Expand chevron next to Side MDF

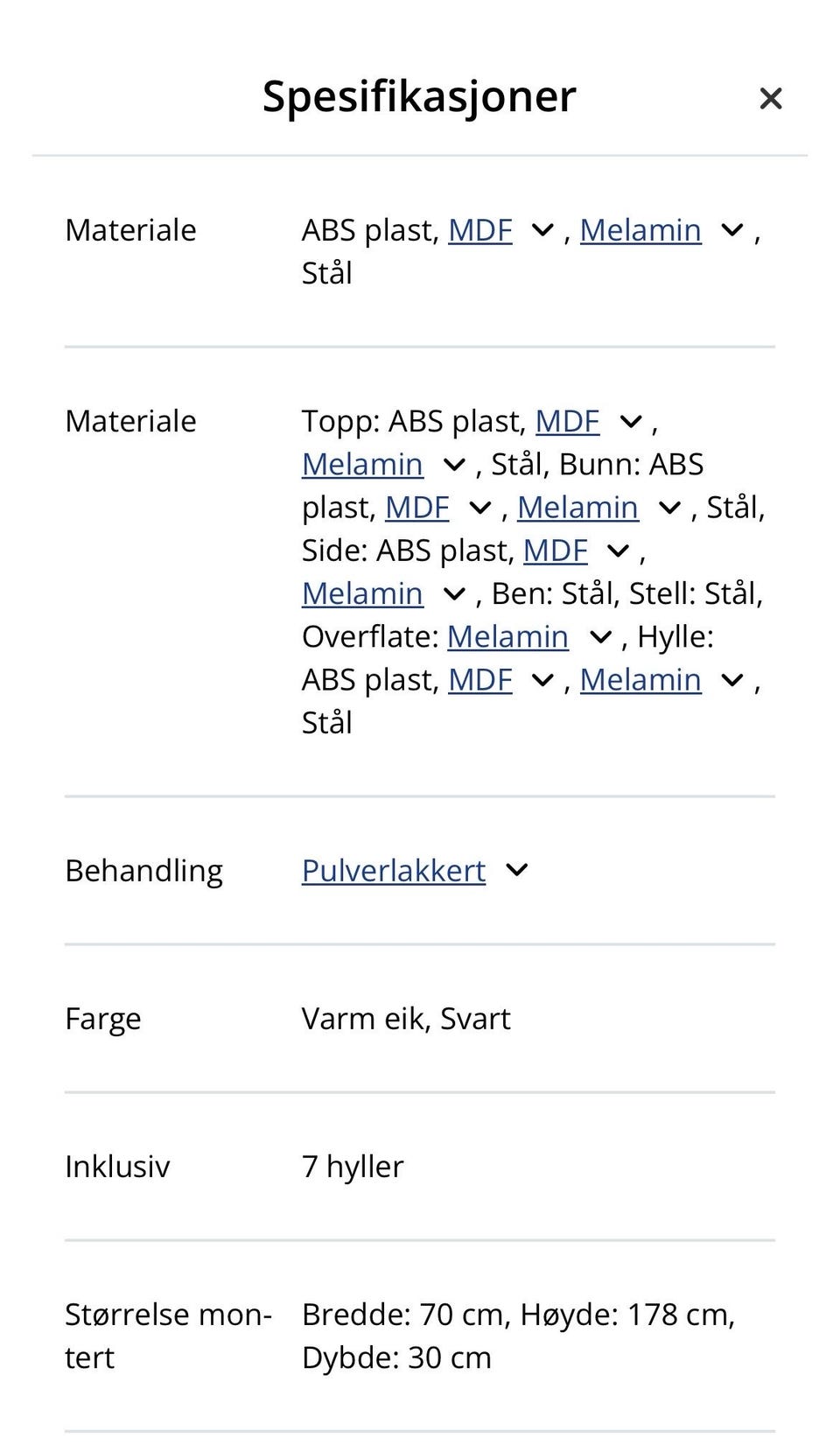(x=618, y=551)
